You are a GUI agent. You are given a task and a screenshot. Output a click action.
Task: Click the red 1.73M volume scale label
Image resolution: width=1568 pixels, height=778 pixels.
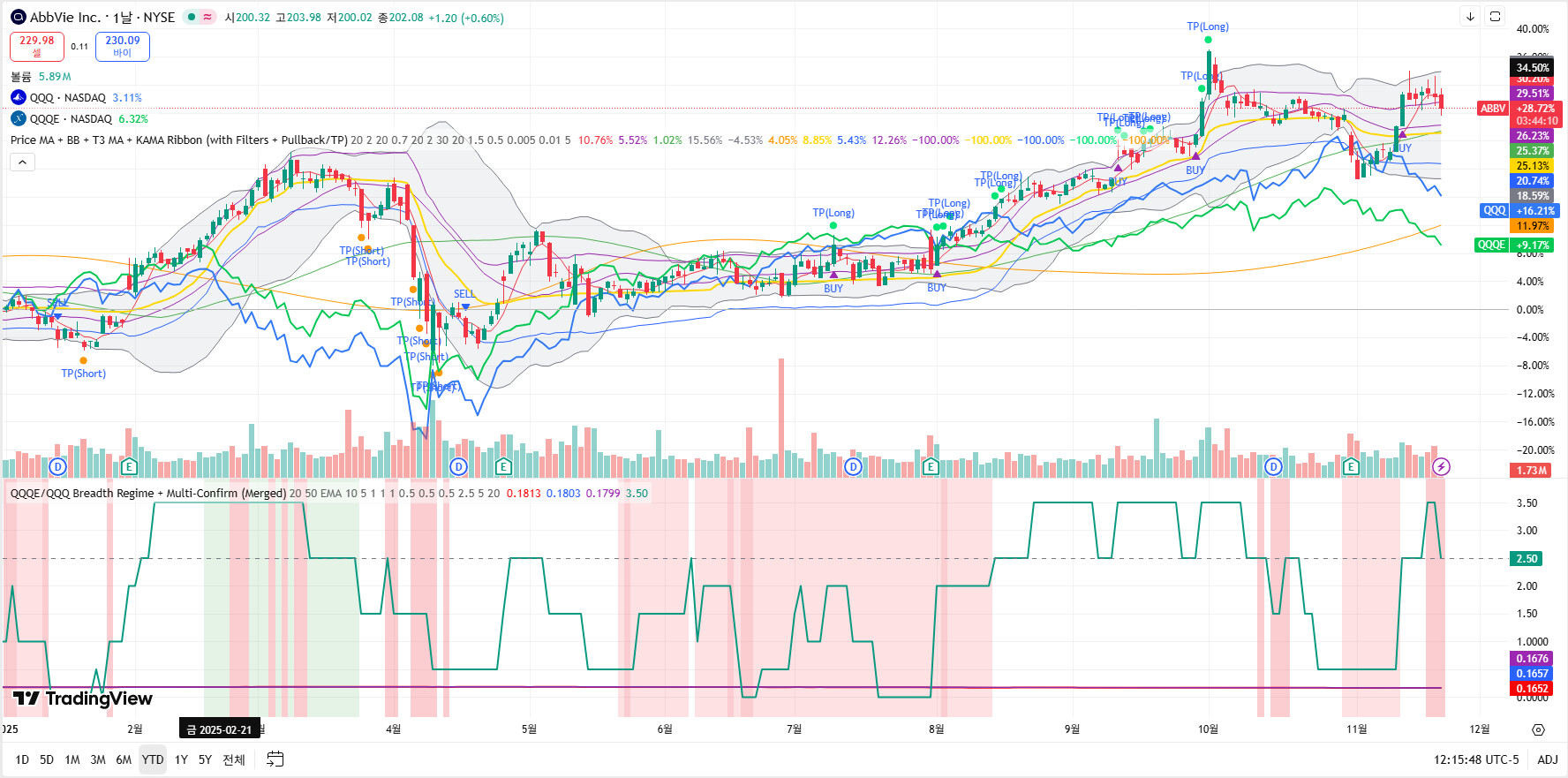pos(1533,471)
